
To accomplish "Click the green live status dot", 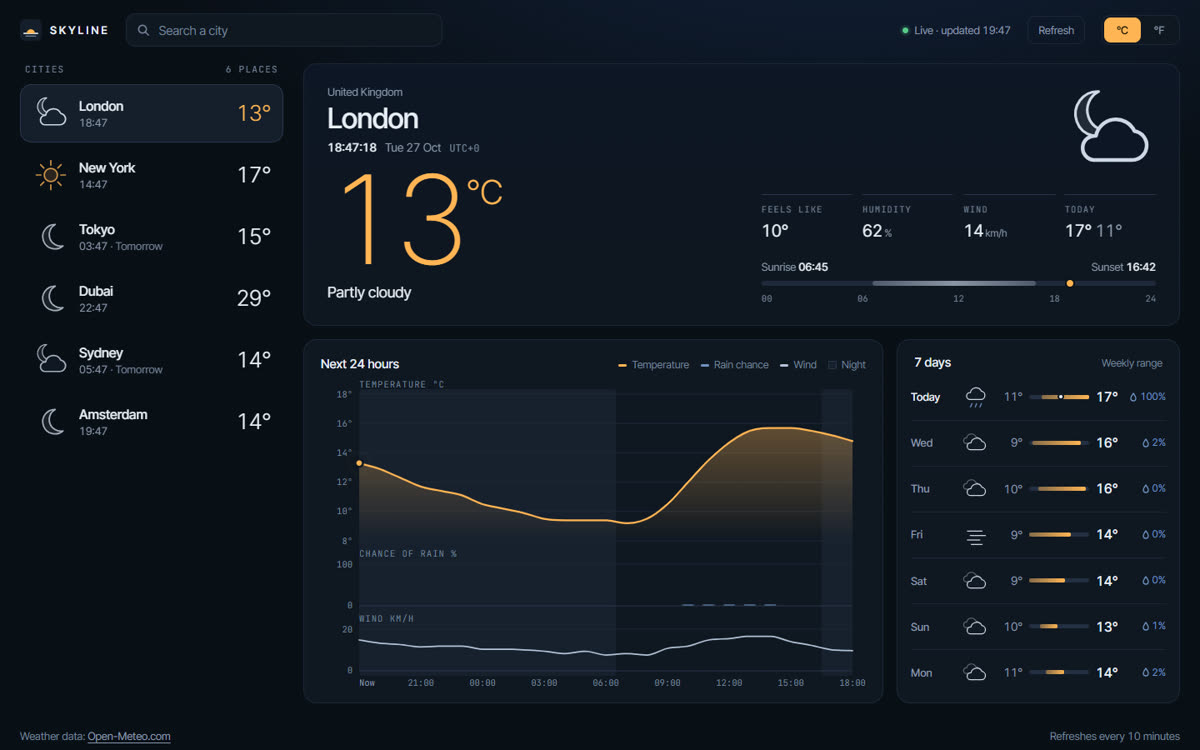I will (x=905, y=31).
